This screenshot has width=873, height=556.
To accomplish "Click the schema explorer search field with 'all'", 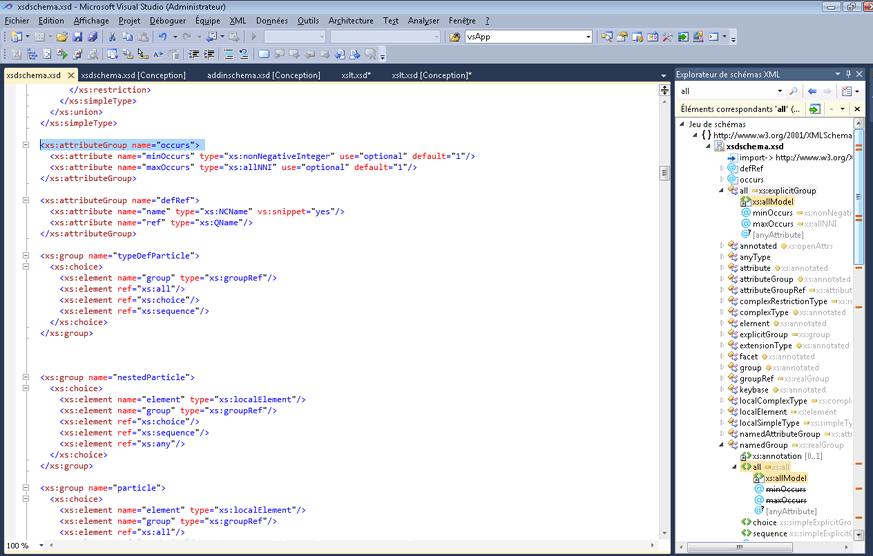I will click(x=727, y=91).
